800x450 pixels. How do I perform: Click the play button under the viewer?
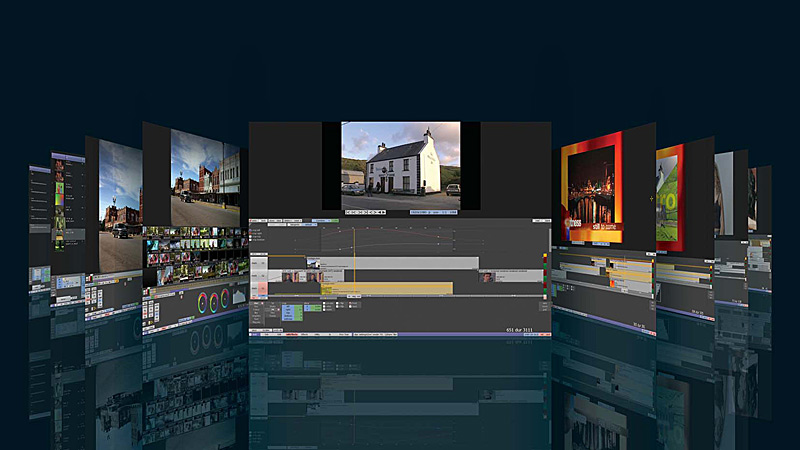[x=382, y=212]
